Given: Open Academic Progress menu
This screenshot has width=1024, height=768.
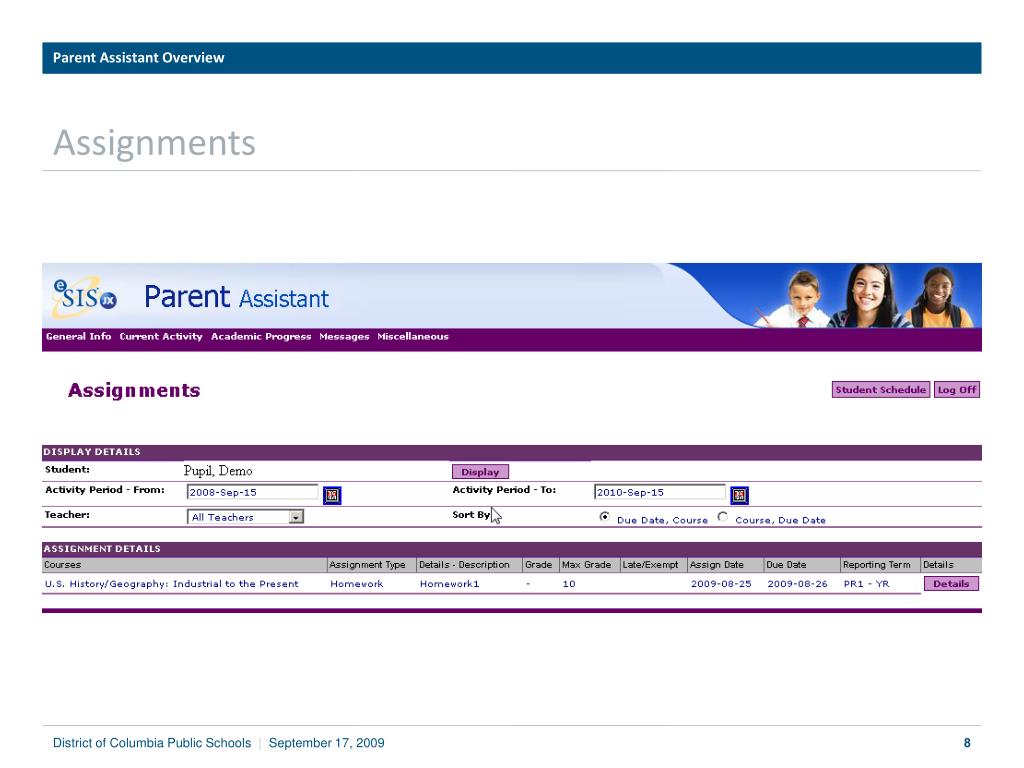Looking at the screenshot, I should click(x=261, y=336).
